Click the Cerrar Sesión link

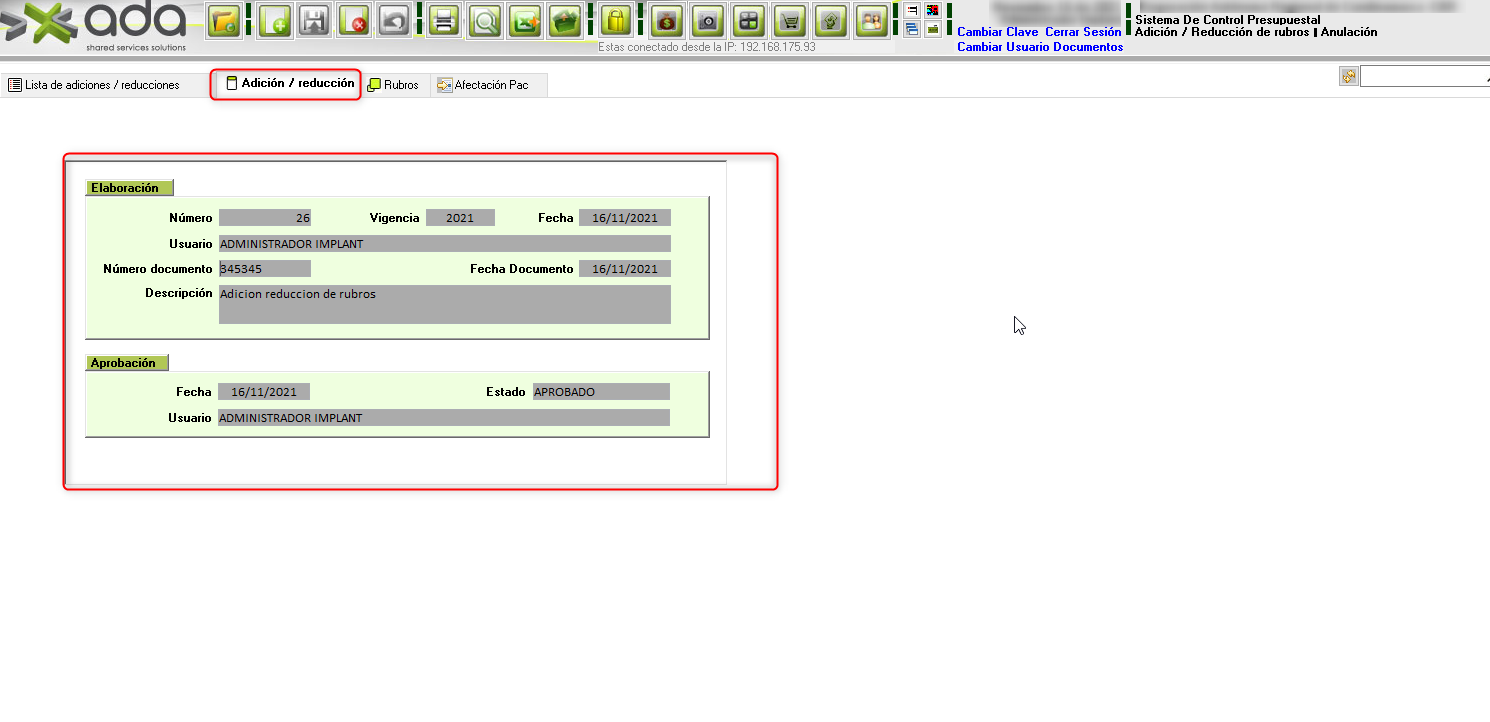(x=1083, y=32)
